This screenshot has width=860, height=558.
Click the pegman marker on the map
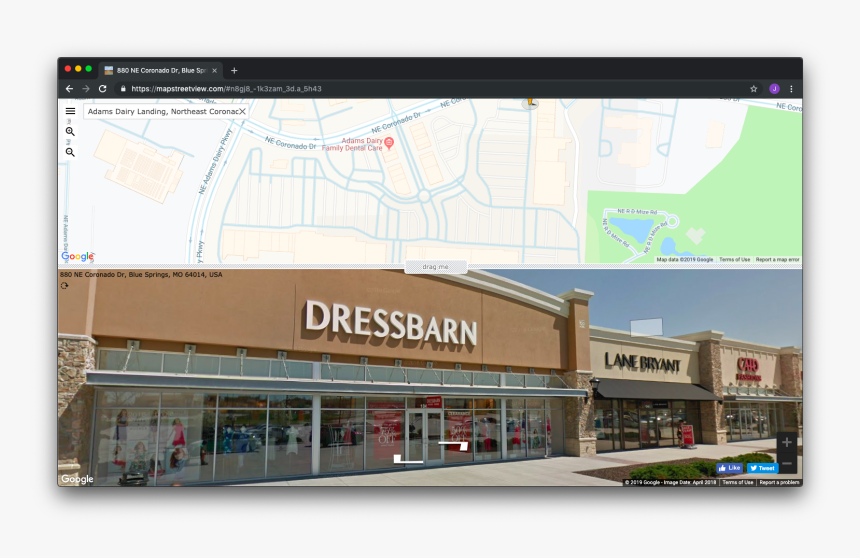click(530, 103)
